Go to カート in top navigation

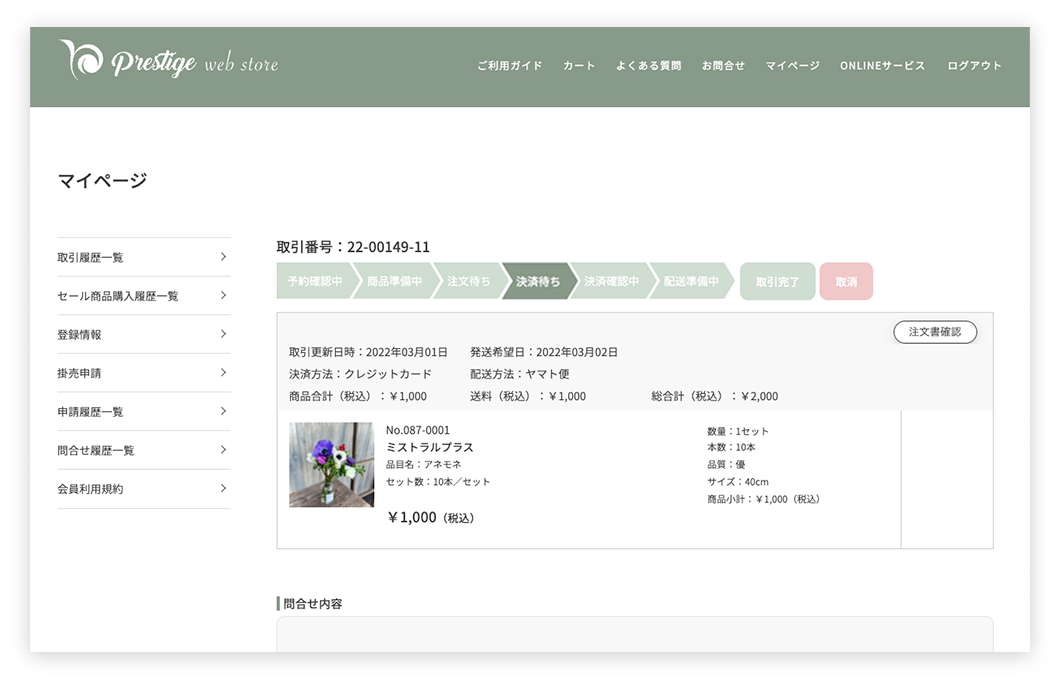[x=579, y=66]
